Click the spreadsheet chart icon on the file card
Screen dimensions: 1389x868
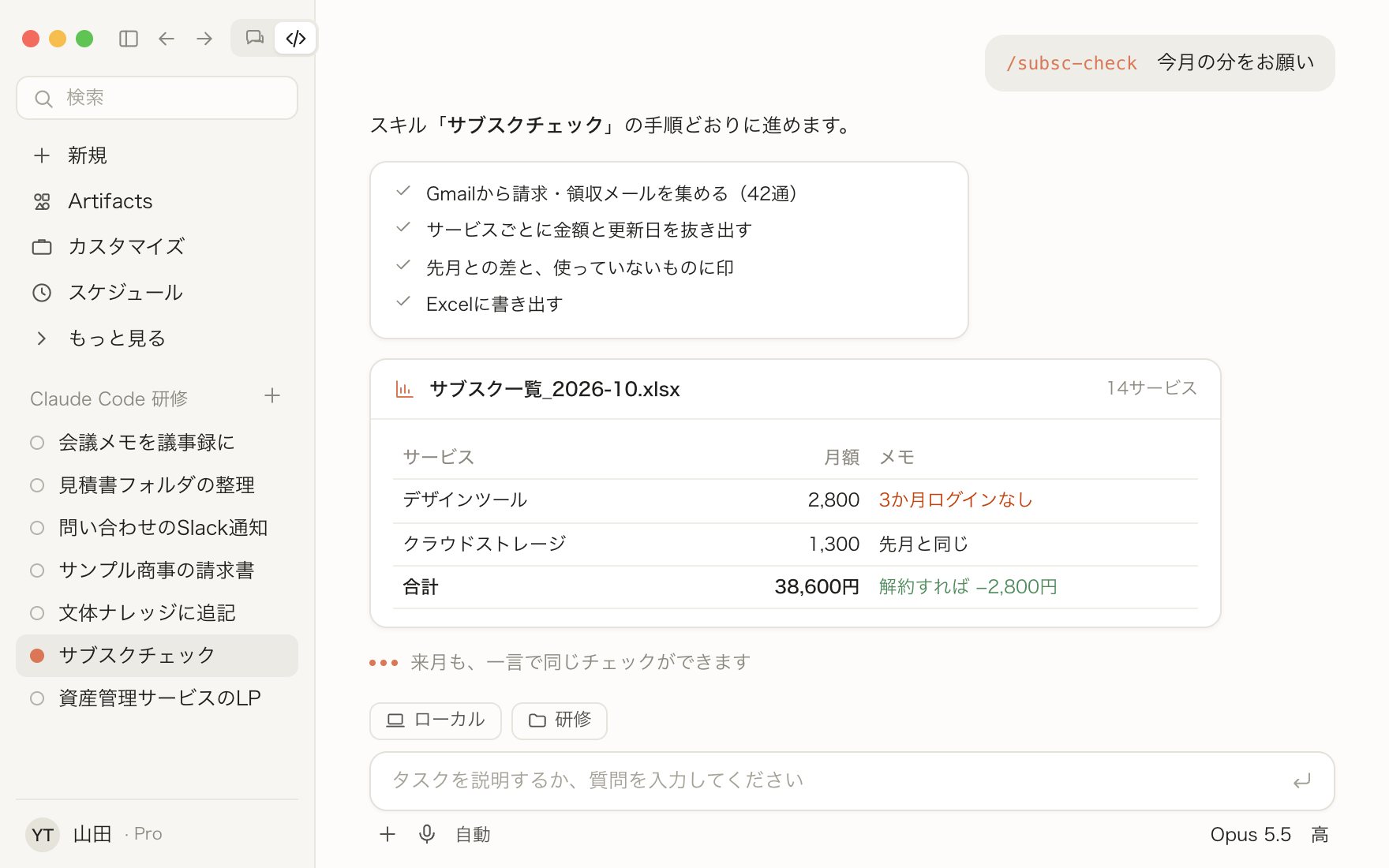pyautogui.click(x=404, y=389)
